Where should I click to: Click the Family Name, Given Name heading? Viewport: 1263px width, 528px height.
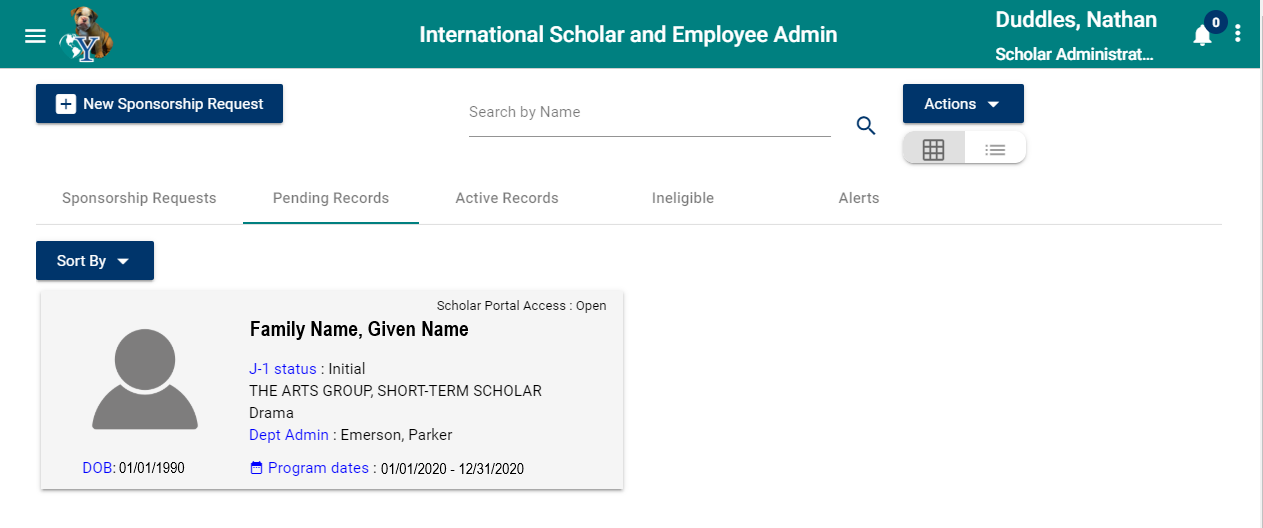tap(359, 329)
